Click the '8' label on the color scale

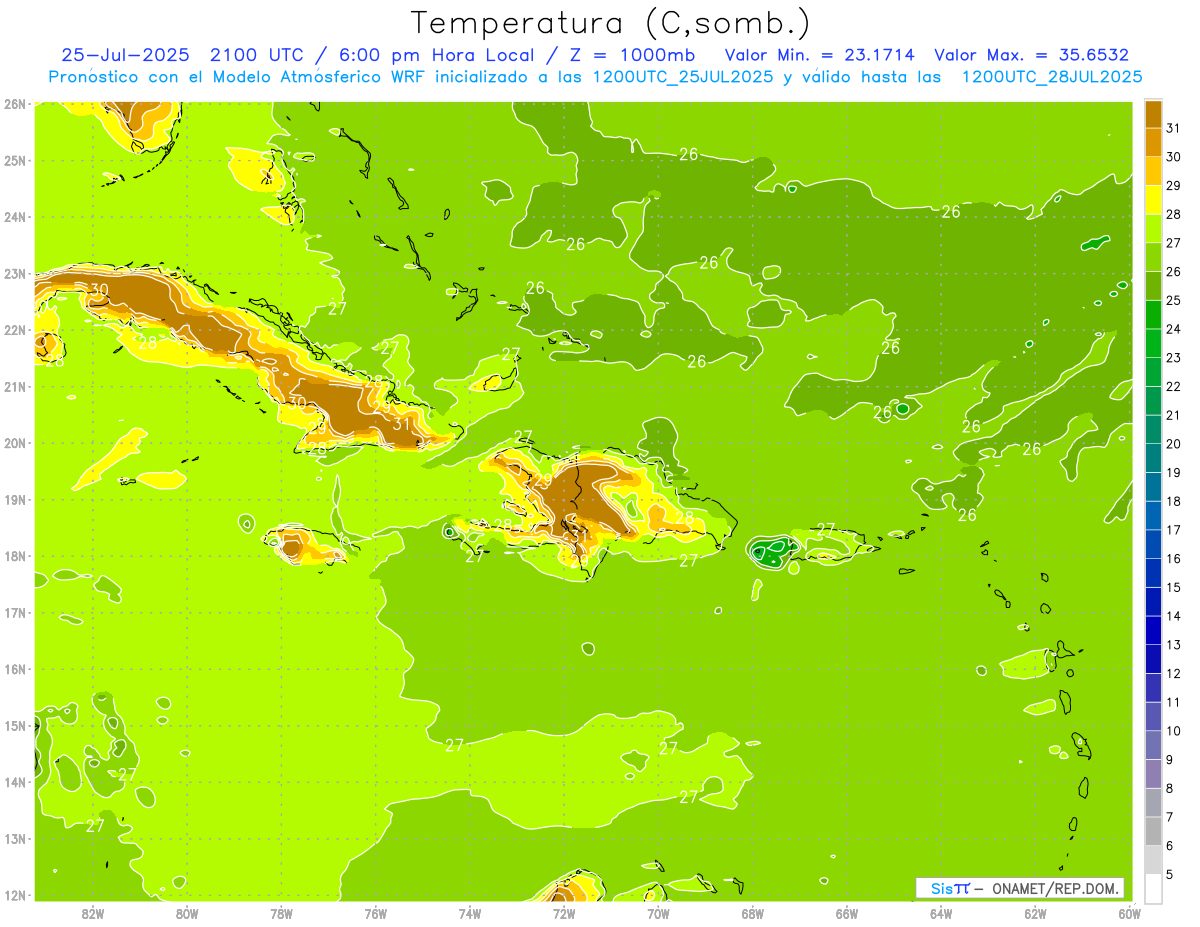[x=1171, y=788]
